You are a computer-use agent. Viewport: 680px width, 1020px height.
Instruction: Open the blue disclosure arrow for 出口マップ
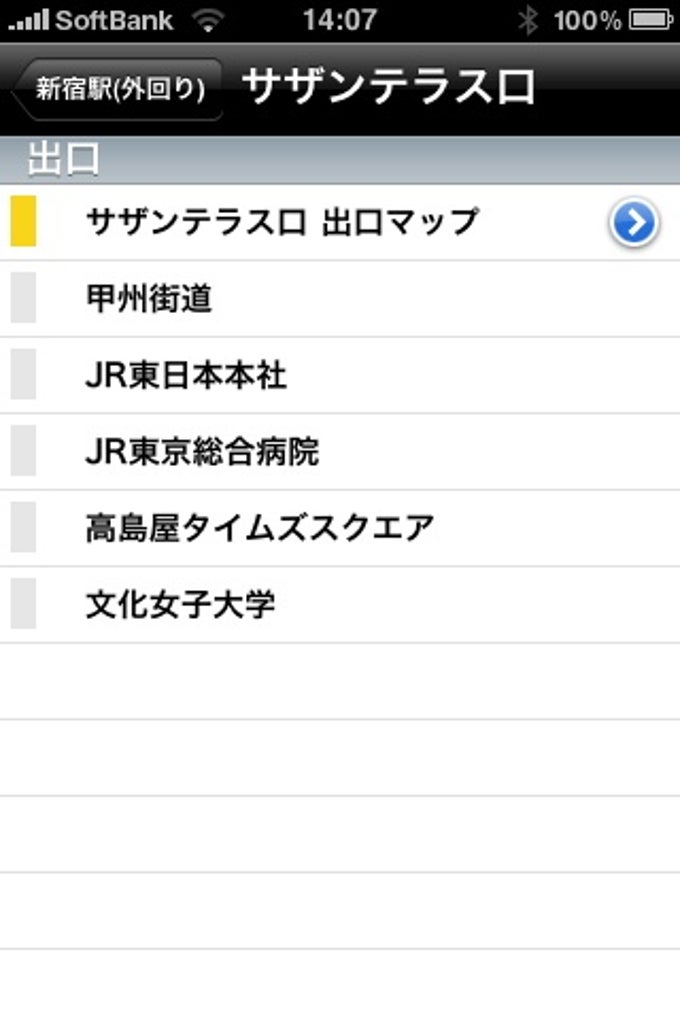point(634,222)
